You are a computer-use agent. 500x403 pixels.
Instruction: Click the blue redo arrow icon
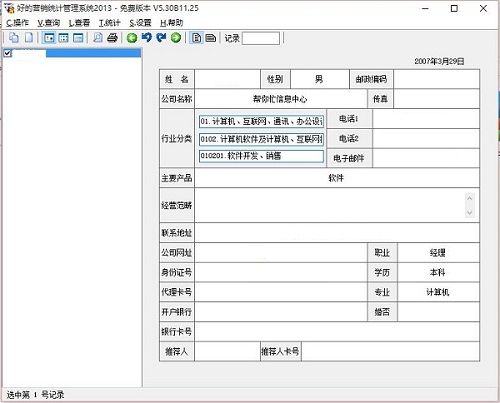point(161,38)
